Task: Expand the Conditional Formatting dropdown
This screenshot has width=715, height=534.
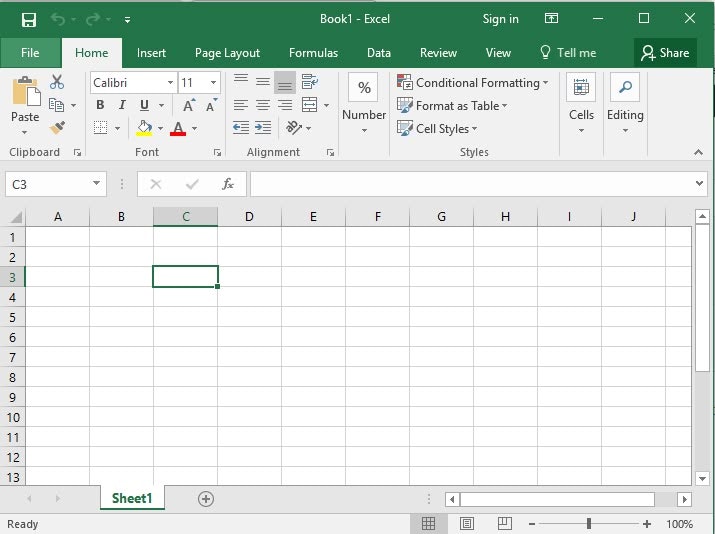Action: pos(545,83)
